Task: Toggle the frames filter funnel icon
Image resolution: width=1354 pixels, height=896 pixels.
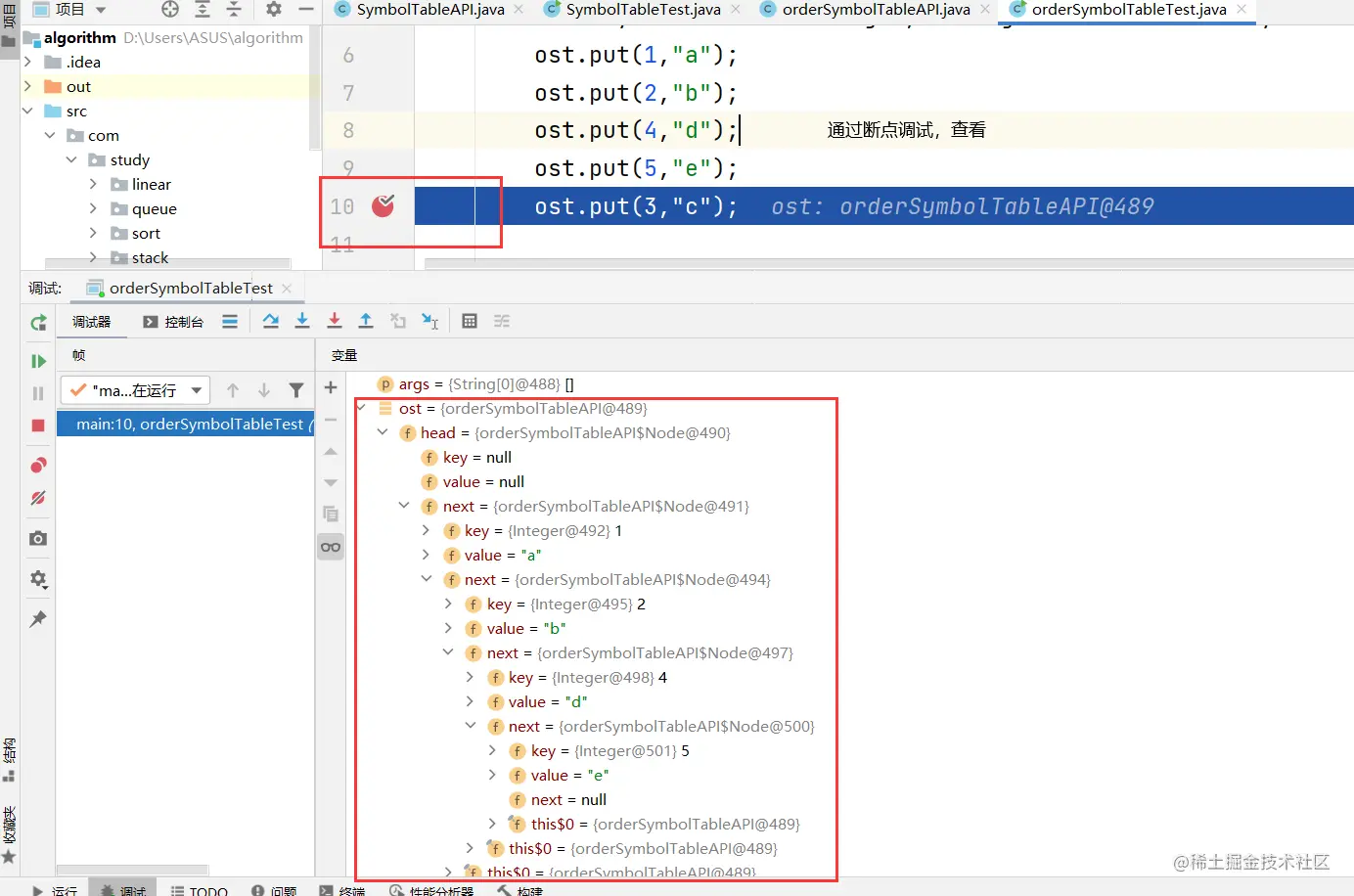Action: [296, 390]
